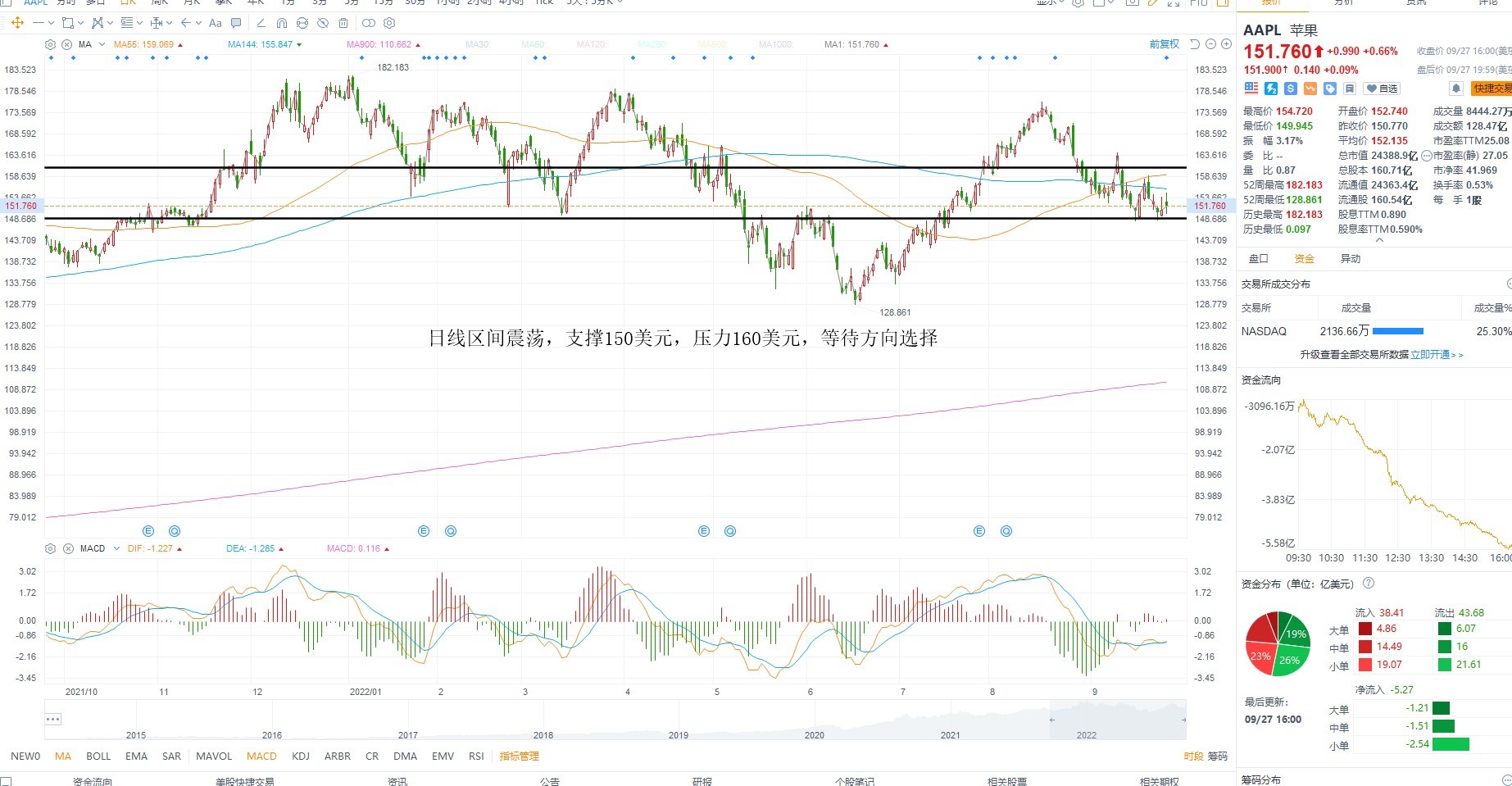Open the notes icon beside 自选
Viewport: 1512px width, 786px height.
[1350, 89]
